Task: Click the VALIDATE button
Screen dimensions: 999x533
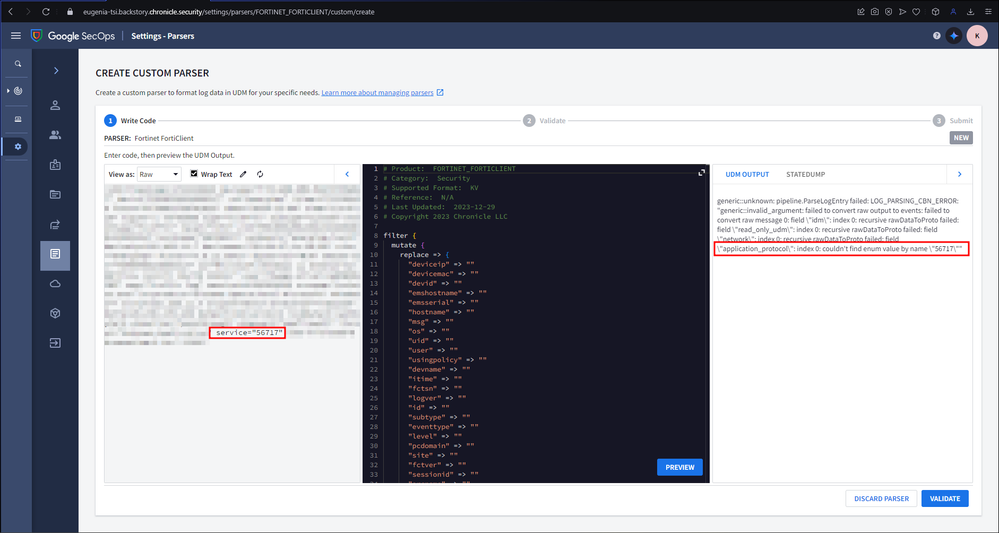Action: coord(945,499)
